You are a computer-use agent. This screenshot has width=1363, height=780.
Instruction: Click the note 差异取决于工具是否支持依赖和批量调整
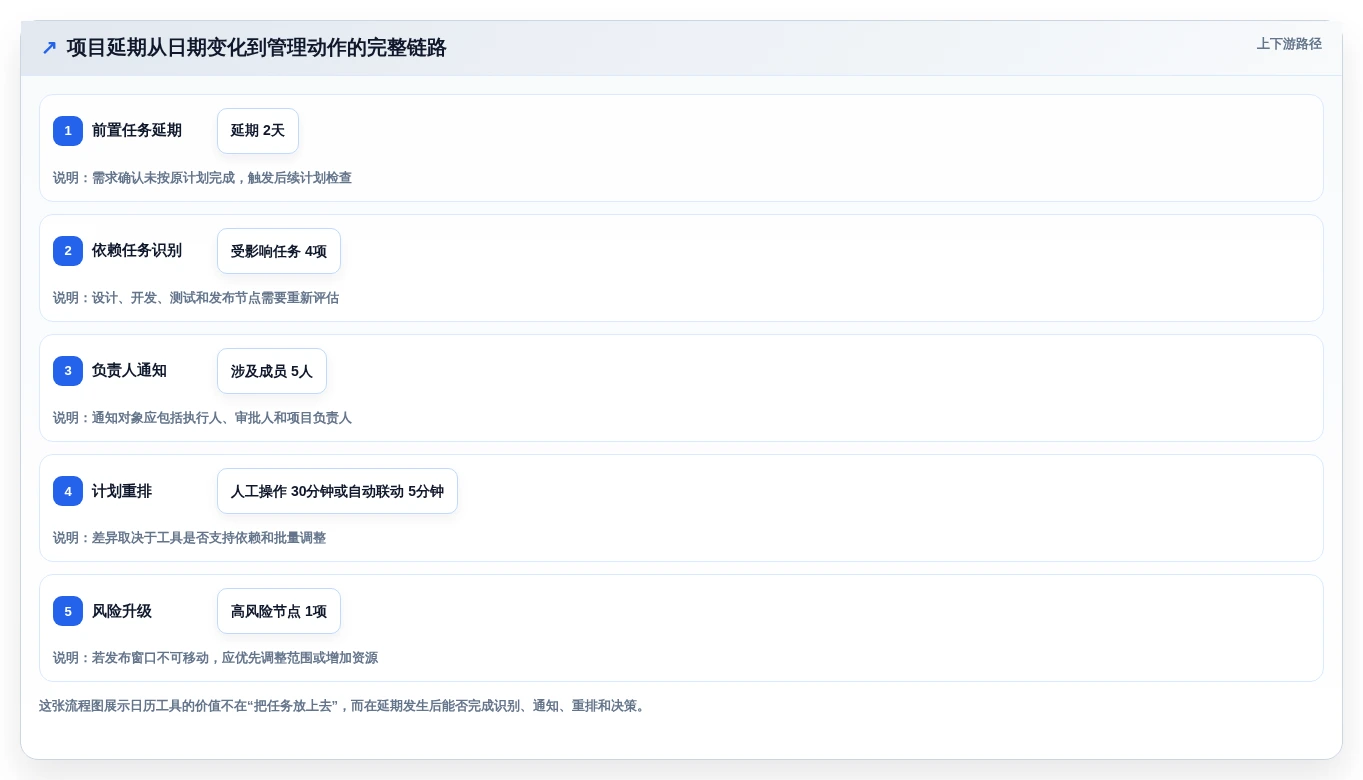[189, 538]
